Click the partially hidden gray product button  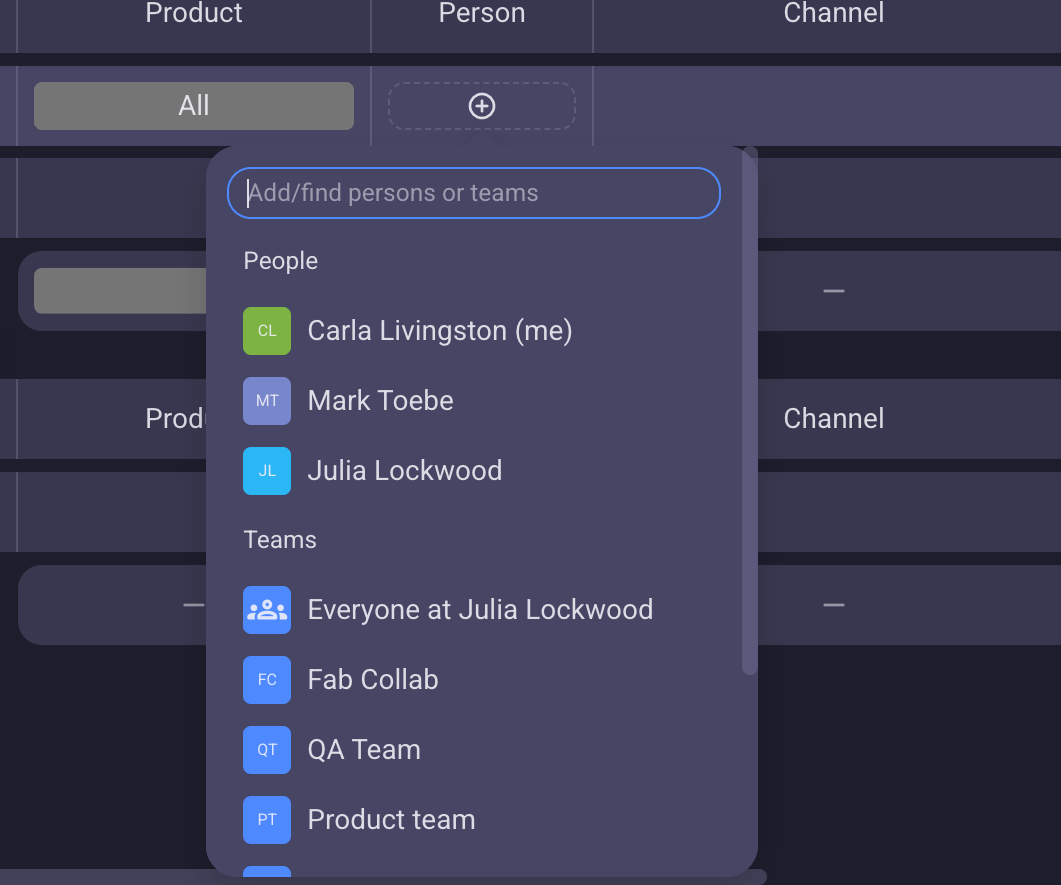click(x=120, y=291)
